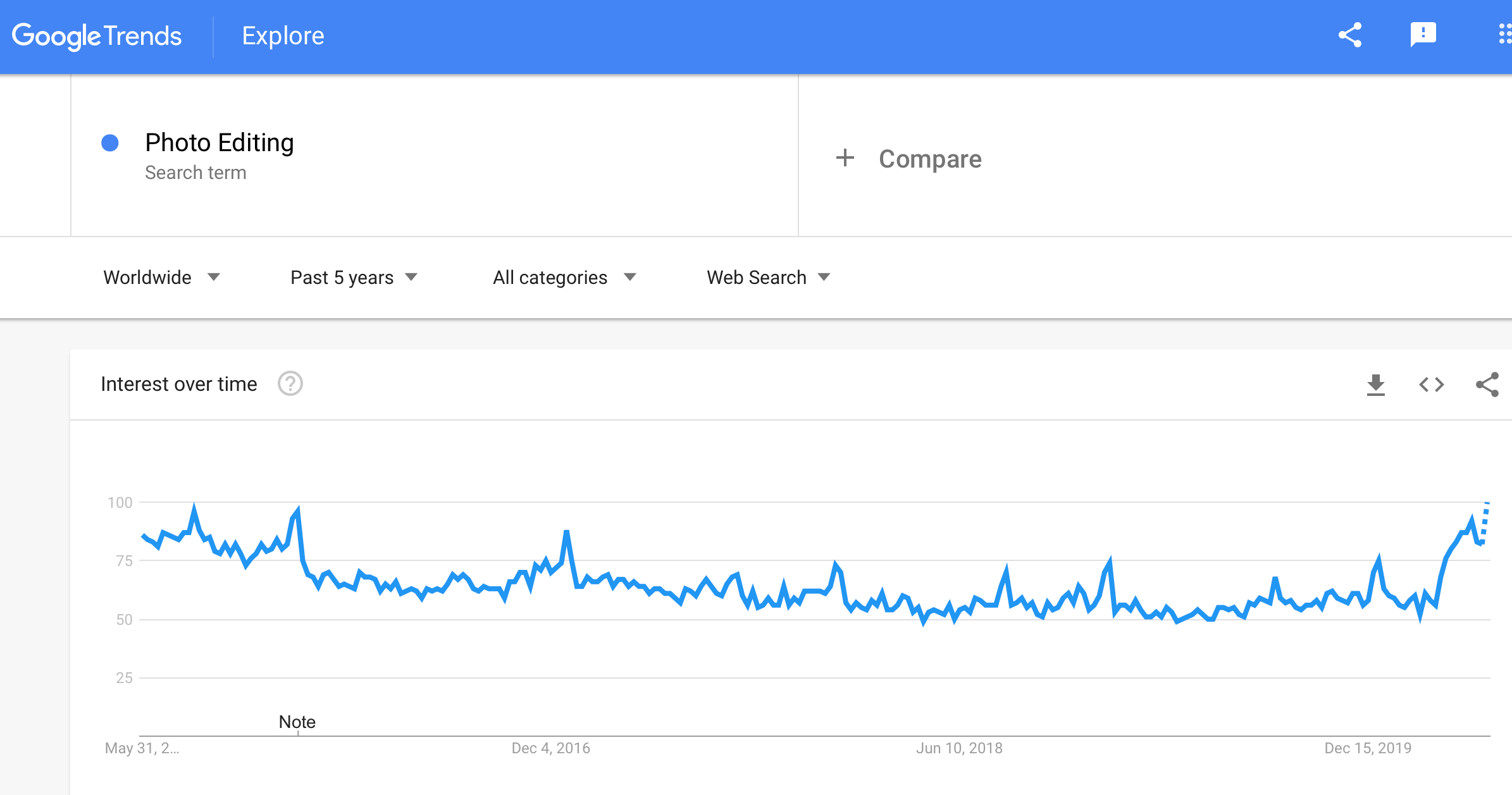This screenshot has height=795, width=1512.
Task: Open the embed code icon for chart
Action: (1431, 385)
